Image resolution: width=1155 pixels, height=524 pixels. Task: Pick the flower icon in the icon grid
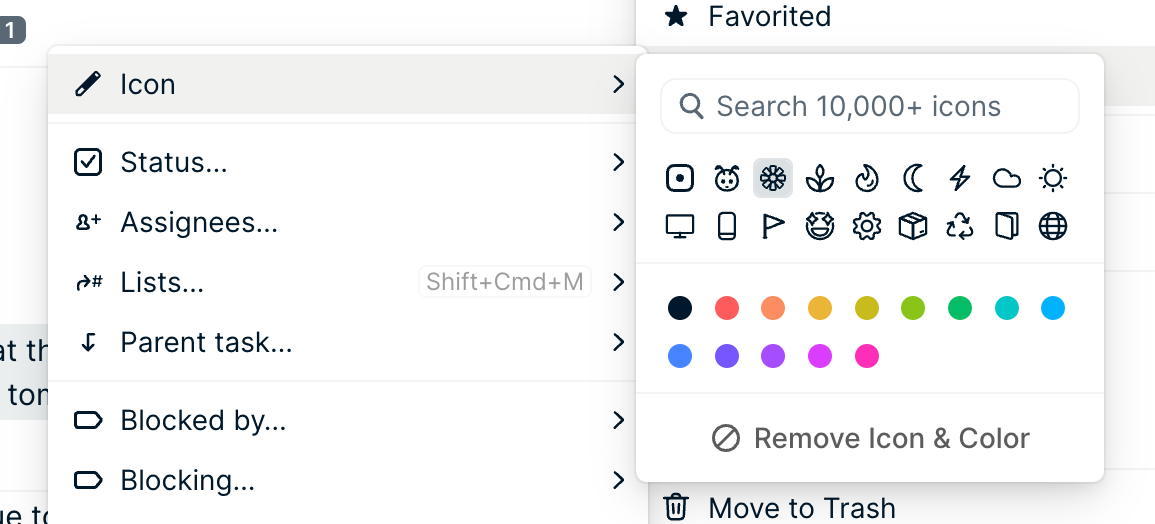(773, 179)
